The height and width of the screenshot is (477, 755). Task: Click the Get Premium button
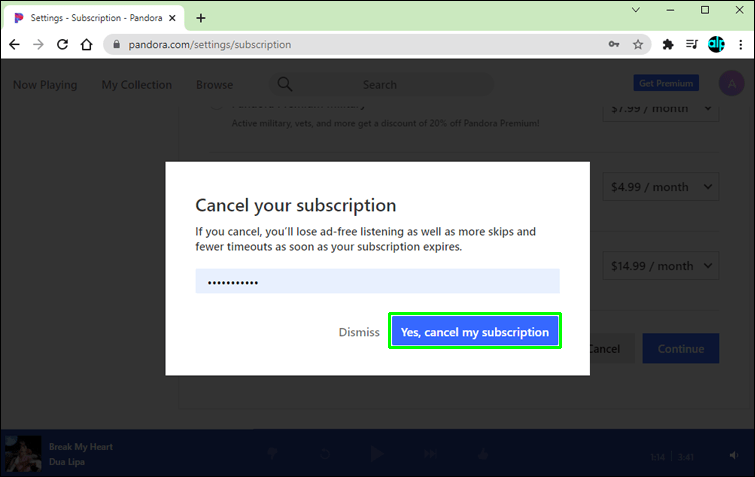pos(666,83)
